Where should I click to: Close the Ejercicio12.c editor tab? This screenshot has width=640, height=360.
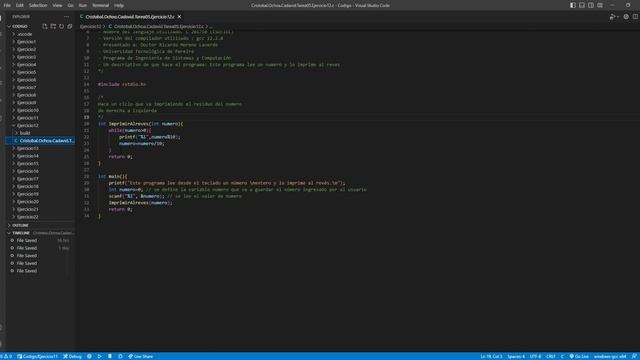pos(179,17)
